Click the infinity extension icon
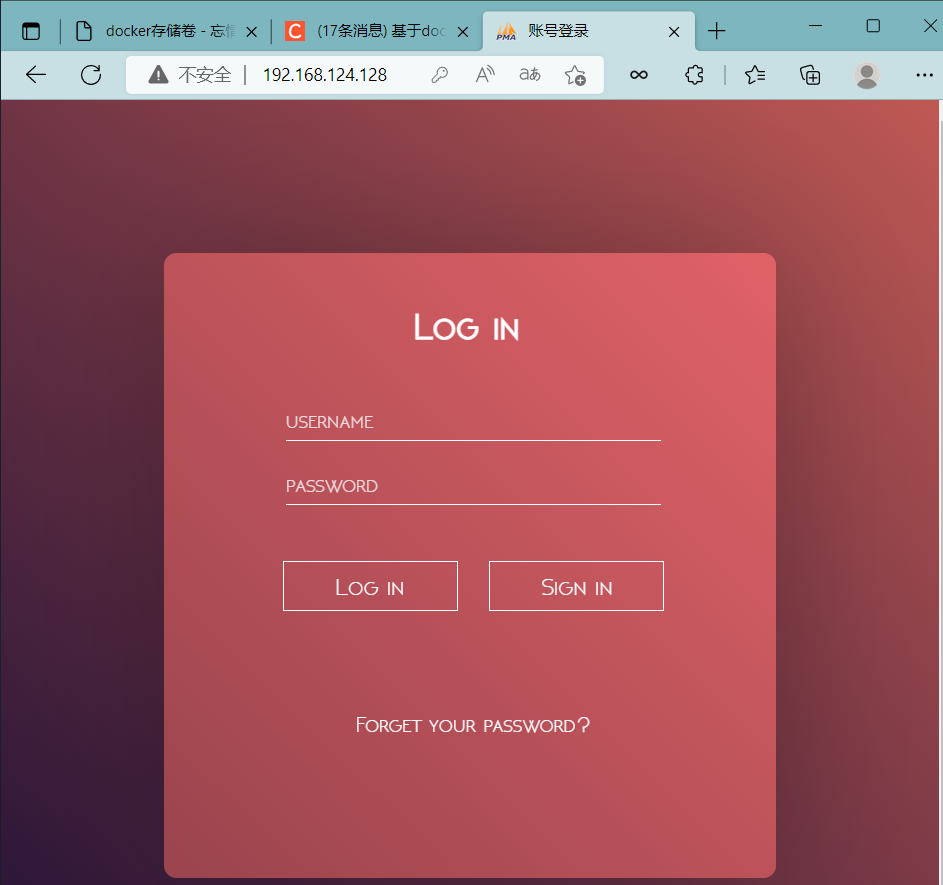Screen dimensions: 943x885 click(x=639, y=75)
